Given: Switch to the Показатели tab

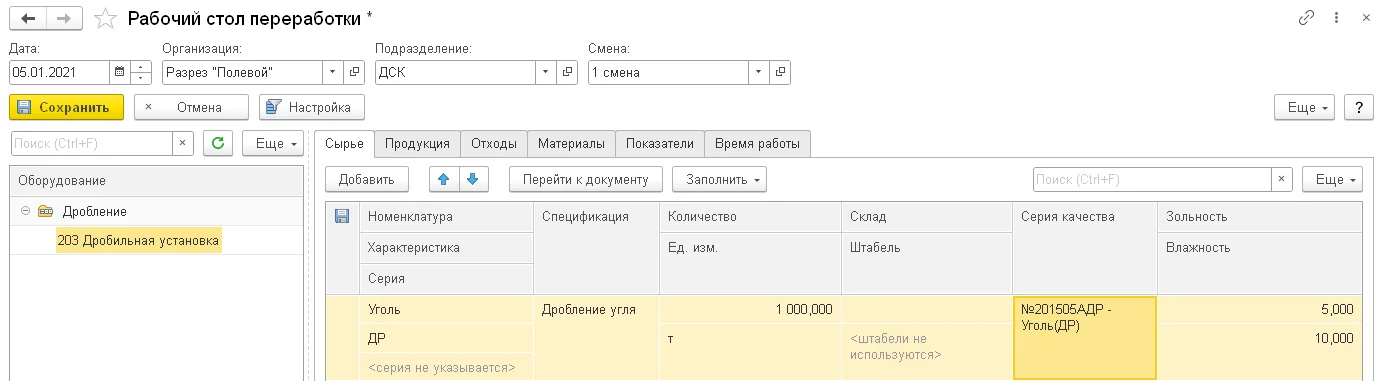Looking at the screenshot, I should (660, 144).
